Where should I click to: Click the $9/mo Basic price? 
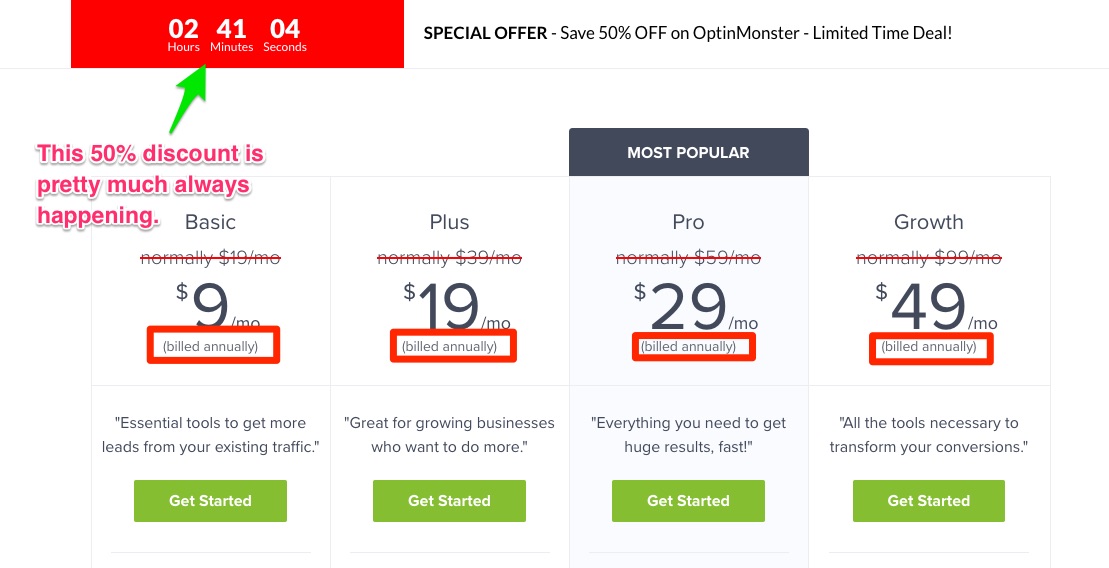[x=218, y=306]
